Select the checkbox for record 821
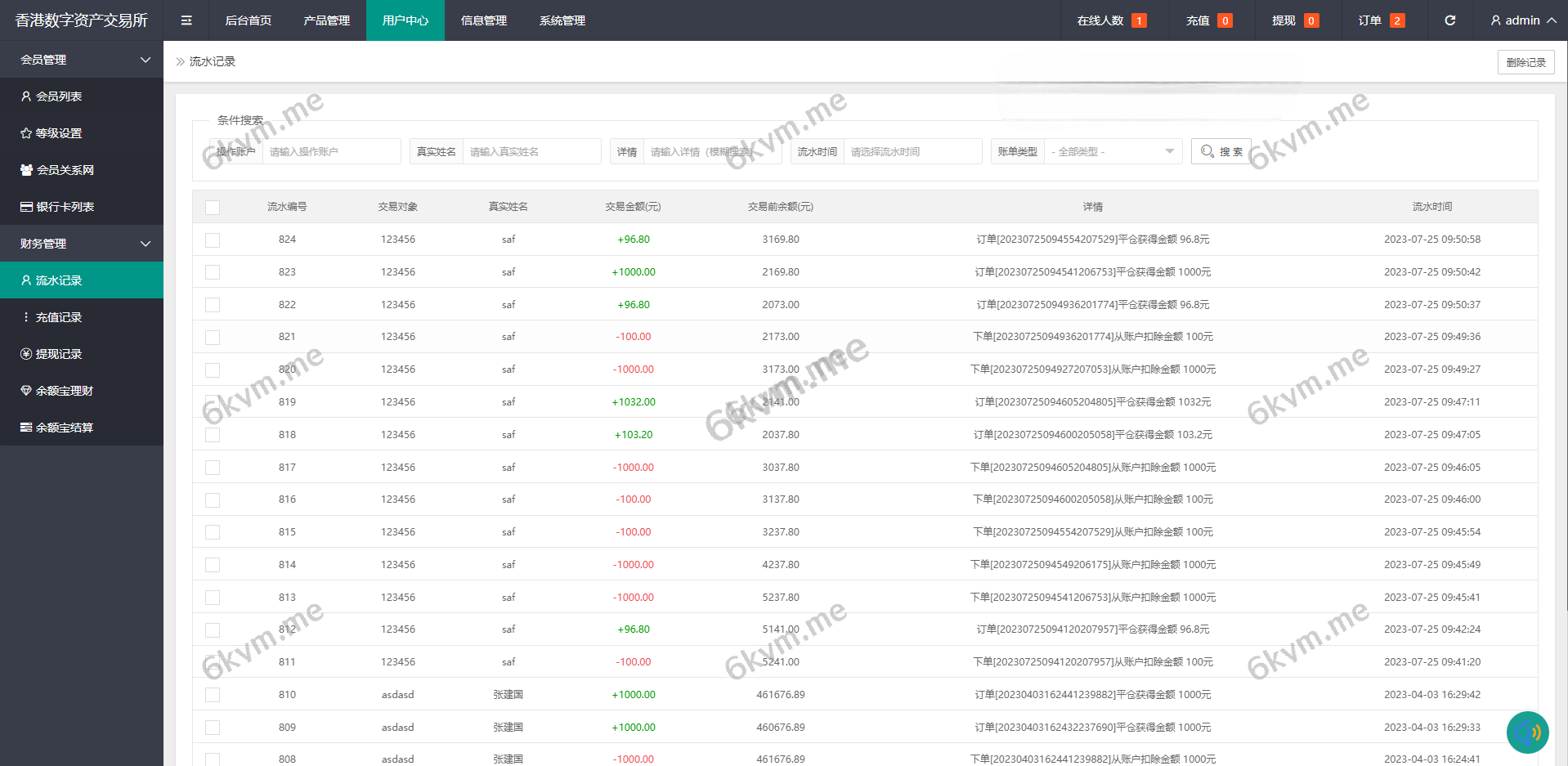 (x=213, y=338)
